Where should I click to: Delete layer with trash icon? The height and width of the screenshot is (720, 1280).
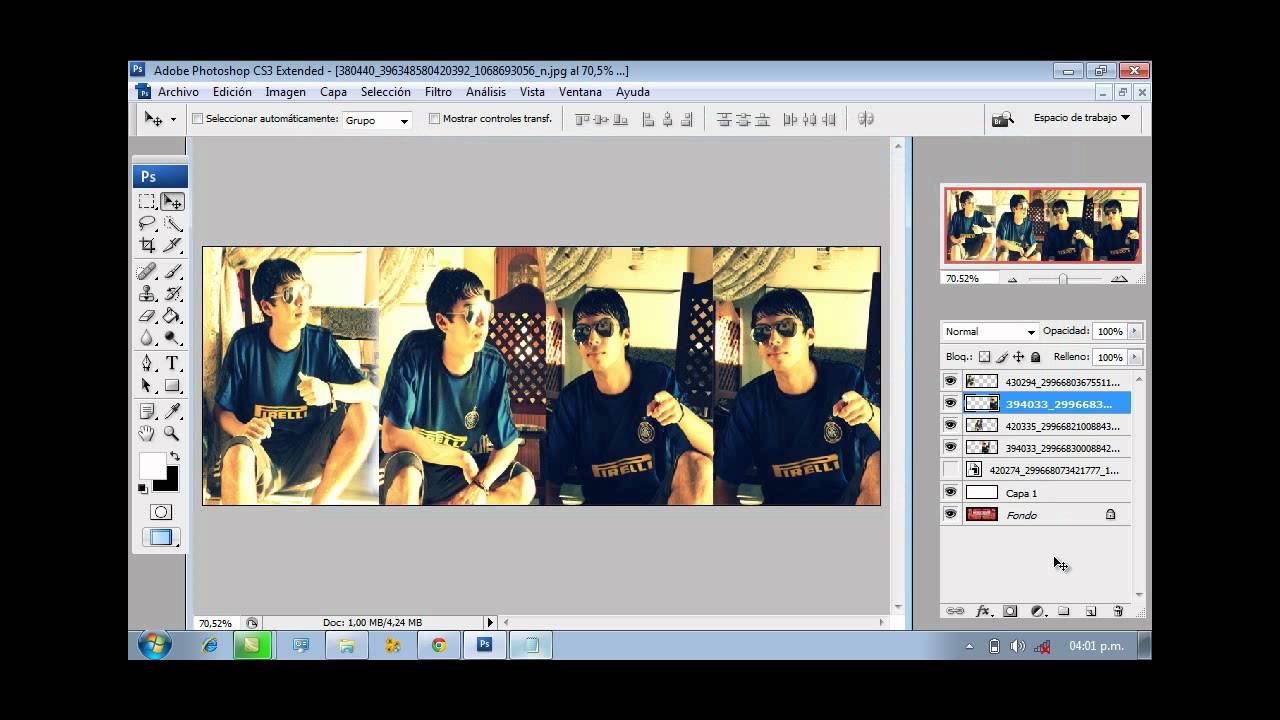tap(1118, 611)
